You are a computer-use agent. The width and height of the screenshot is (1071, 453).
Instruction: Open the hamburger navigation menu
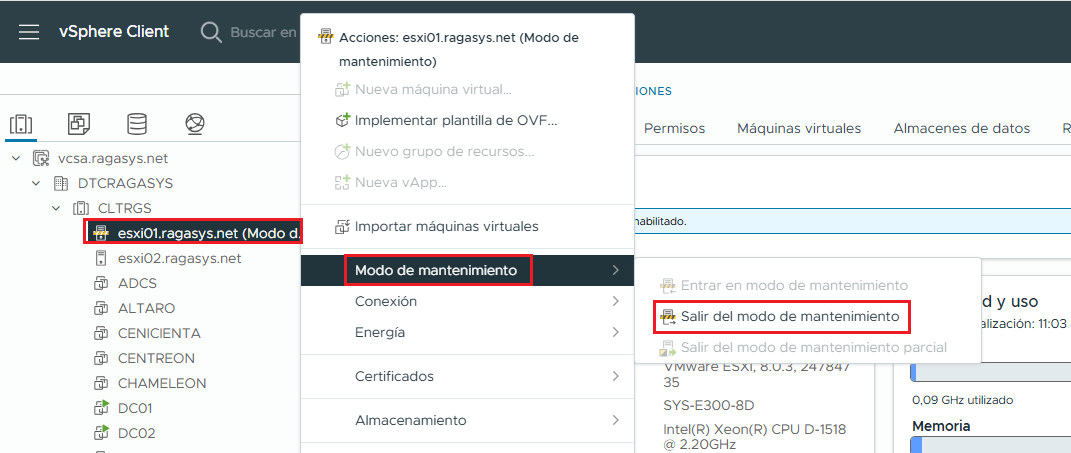coord(29,32)
